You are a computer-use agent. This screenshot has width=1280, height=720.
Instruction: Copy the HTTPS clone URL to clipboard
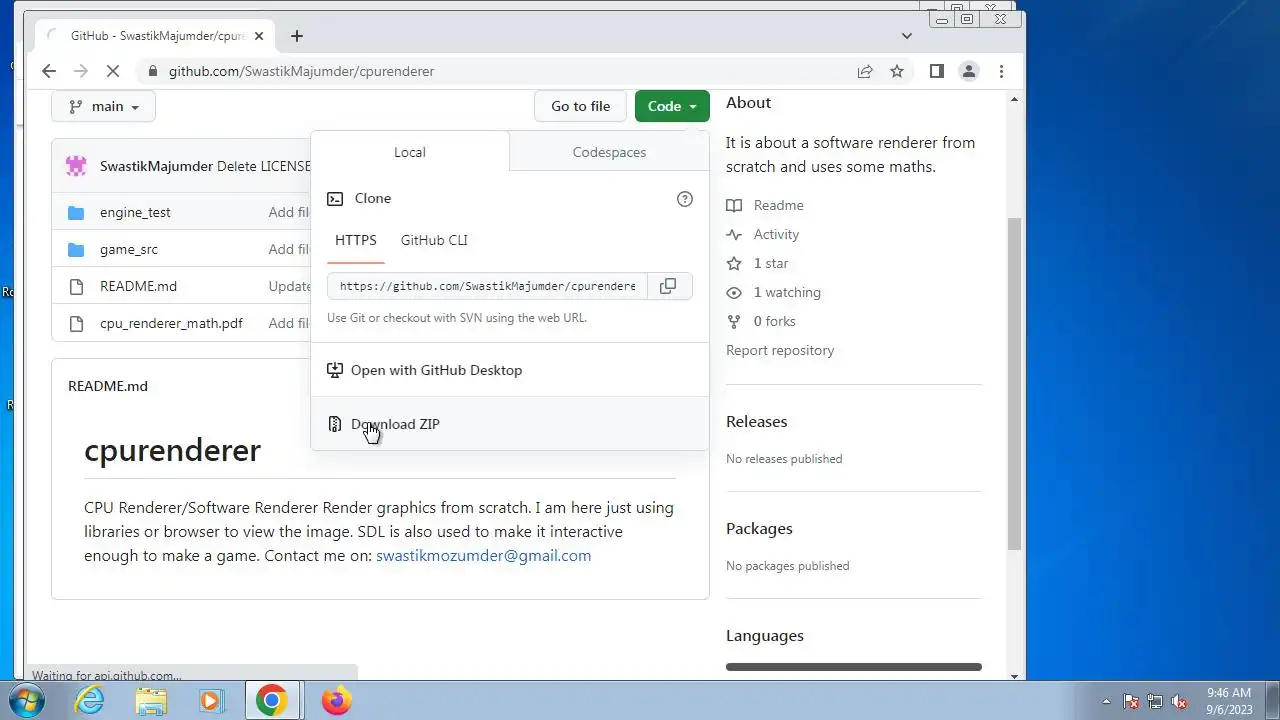pos(668,286)
